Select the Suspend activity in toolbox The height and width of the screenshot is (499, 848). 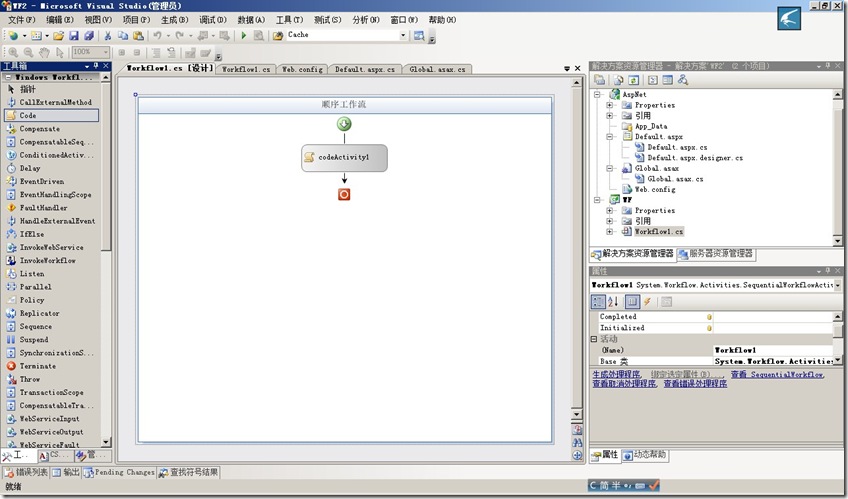(x=51, y=340)
